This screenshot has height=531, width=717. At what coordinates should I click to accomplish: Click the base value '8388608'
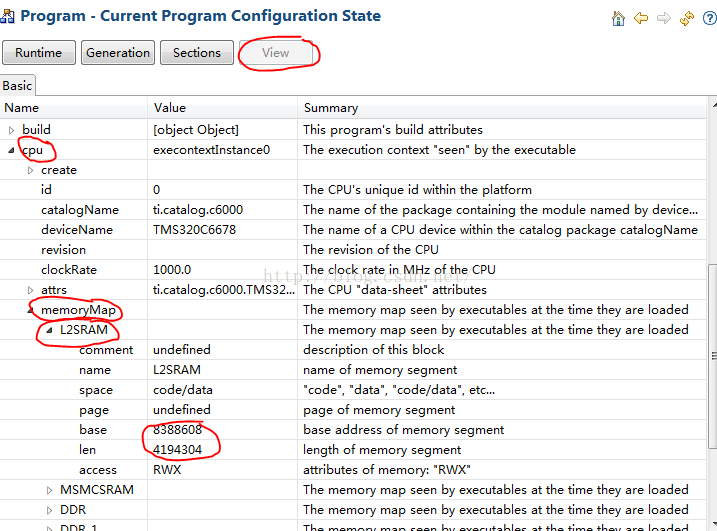tap(177, 430)
